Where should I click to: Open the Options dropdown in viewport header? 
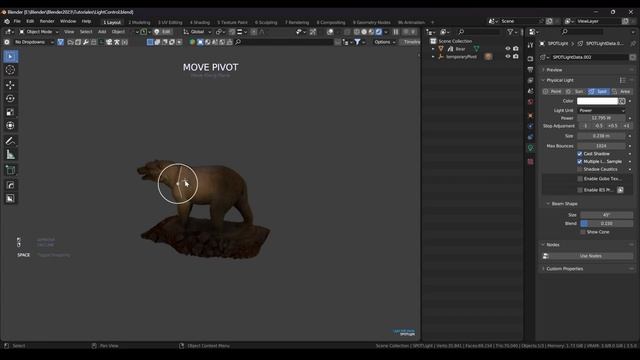click(x=384, y=42)
